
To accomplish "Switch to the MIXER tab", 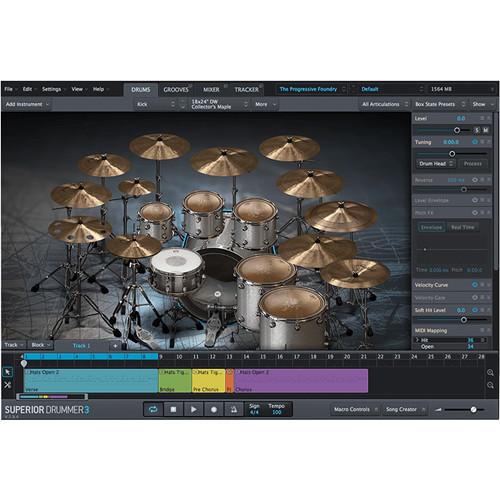I will click(x=211, y=90).
